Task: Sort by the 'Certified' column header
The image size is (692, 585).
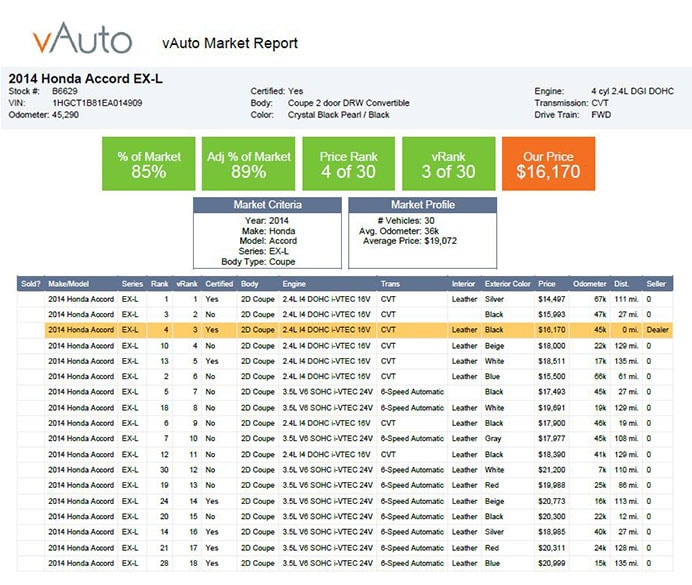Action: coord(219,284)
